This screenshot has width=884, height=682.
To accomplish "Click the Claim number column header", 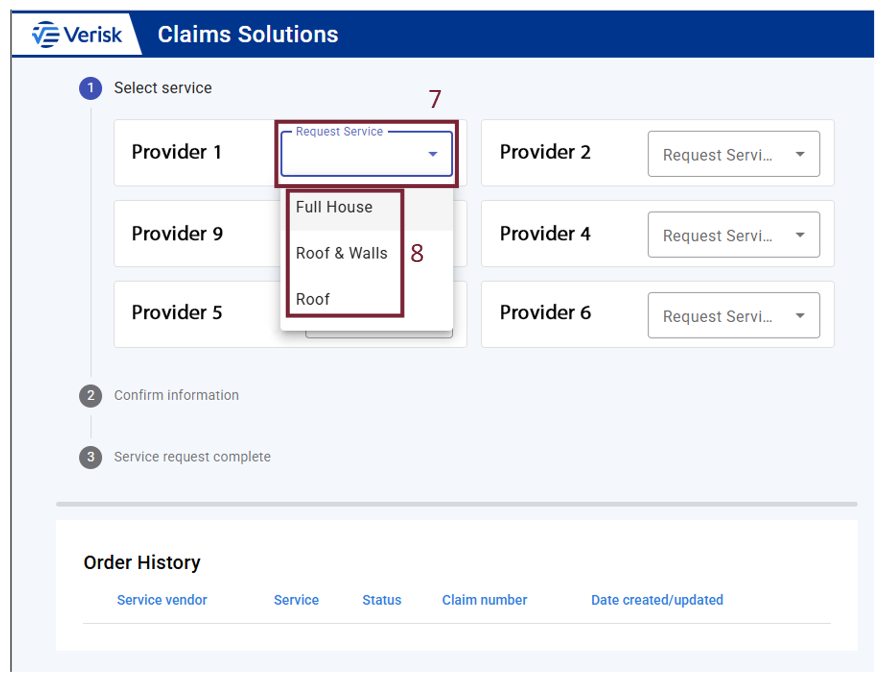I will coord(484,600).
